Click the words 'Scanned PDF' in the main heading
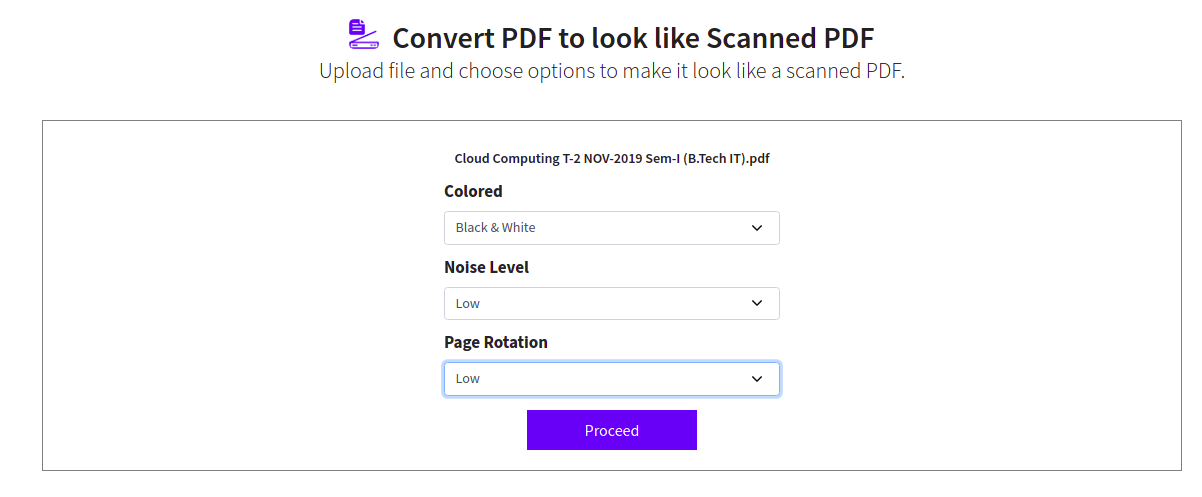 click(x=790, y=39)
